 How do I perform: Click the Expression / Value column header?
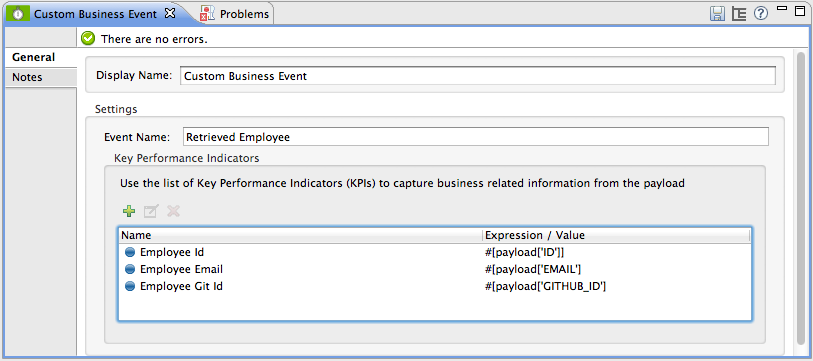click(616, 235)
